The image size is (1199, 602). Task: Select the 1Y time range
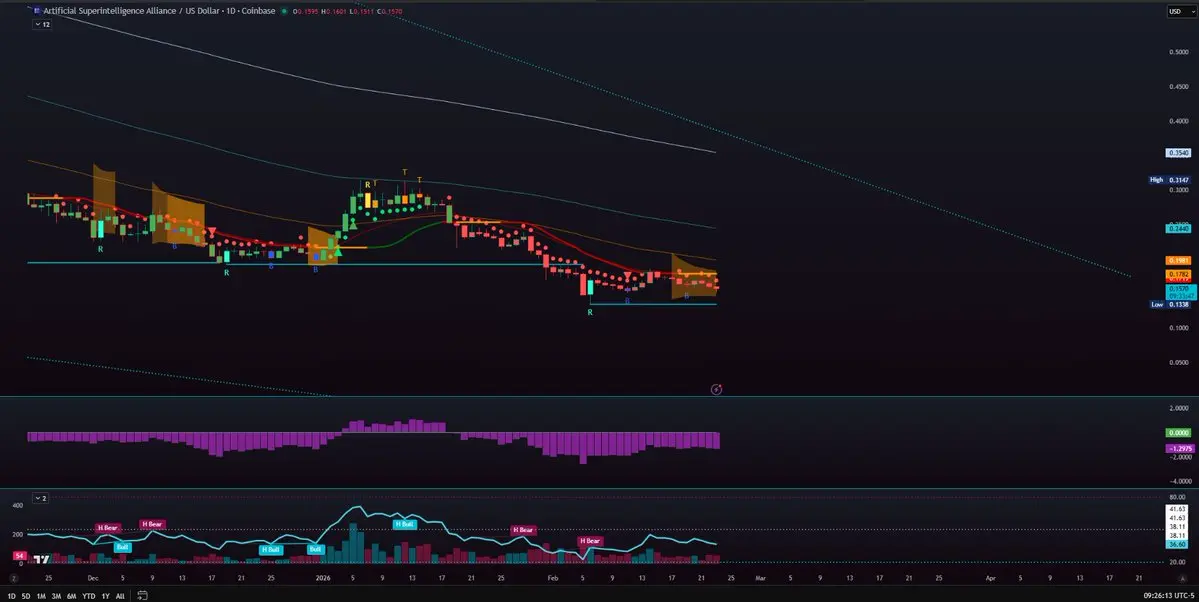[x=106, y=596]
